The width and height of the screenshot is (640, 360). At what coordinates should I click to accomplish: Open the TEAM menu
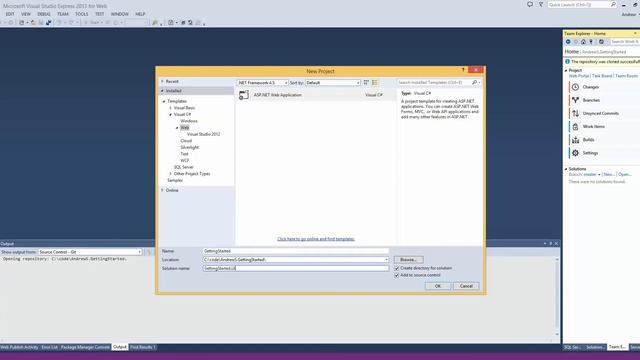pyautogui.click(x=62, y=14)
